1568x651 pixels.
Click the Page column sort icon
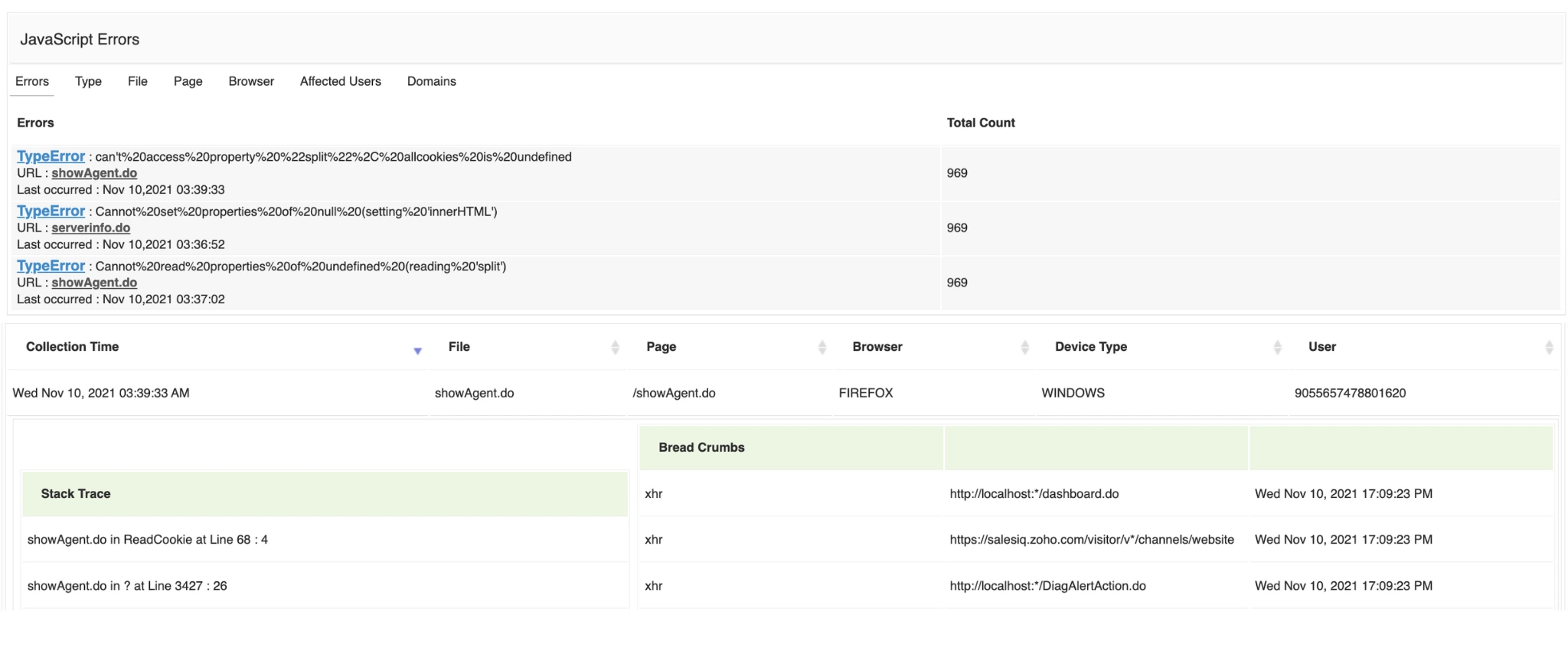[x=822, y=348]
